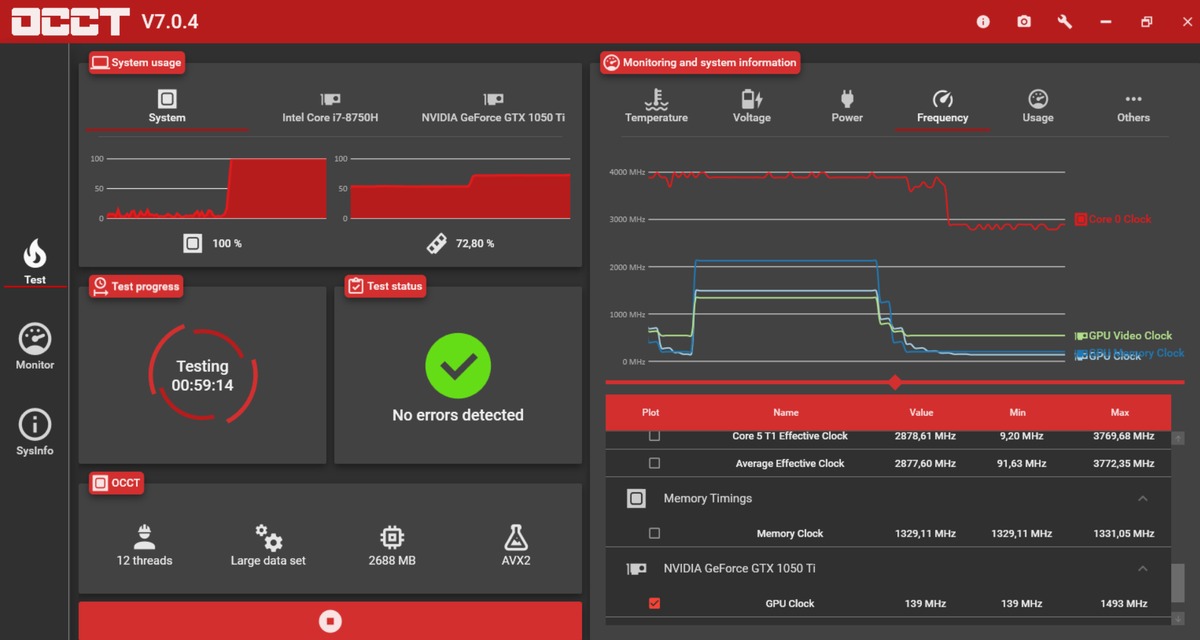
Task: Open the Monitor section in sidebar
Action: (35, 347)
